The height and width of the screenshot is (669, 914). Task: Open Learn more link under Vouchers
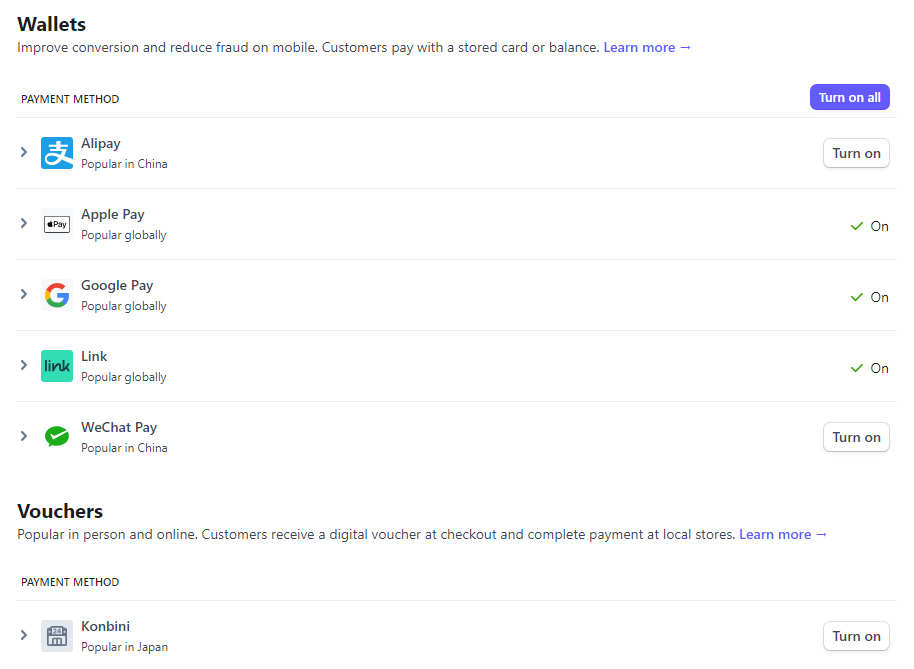point(783,534)
